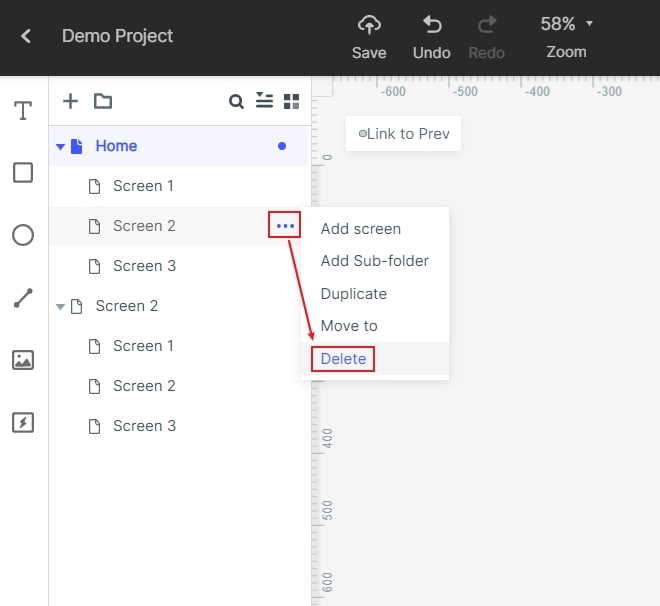Open Screen 2 under Screen 2 folder
Viewport: 660px width, 606px height.
click(x=178, y=386)
